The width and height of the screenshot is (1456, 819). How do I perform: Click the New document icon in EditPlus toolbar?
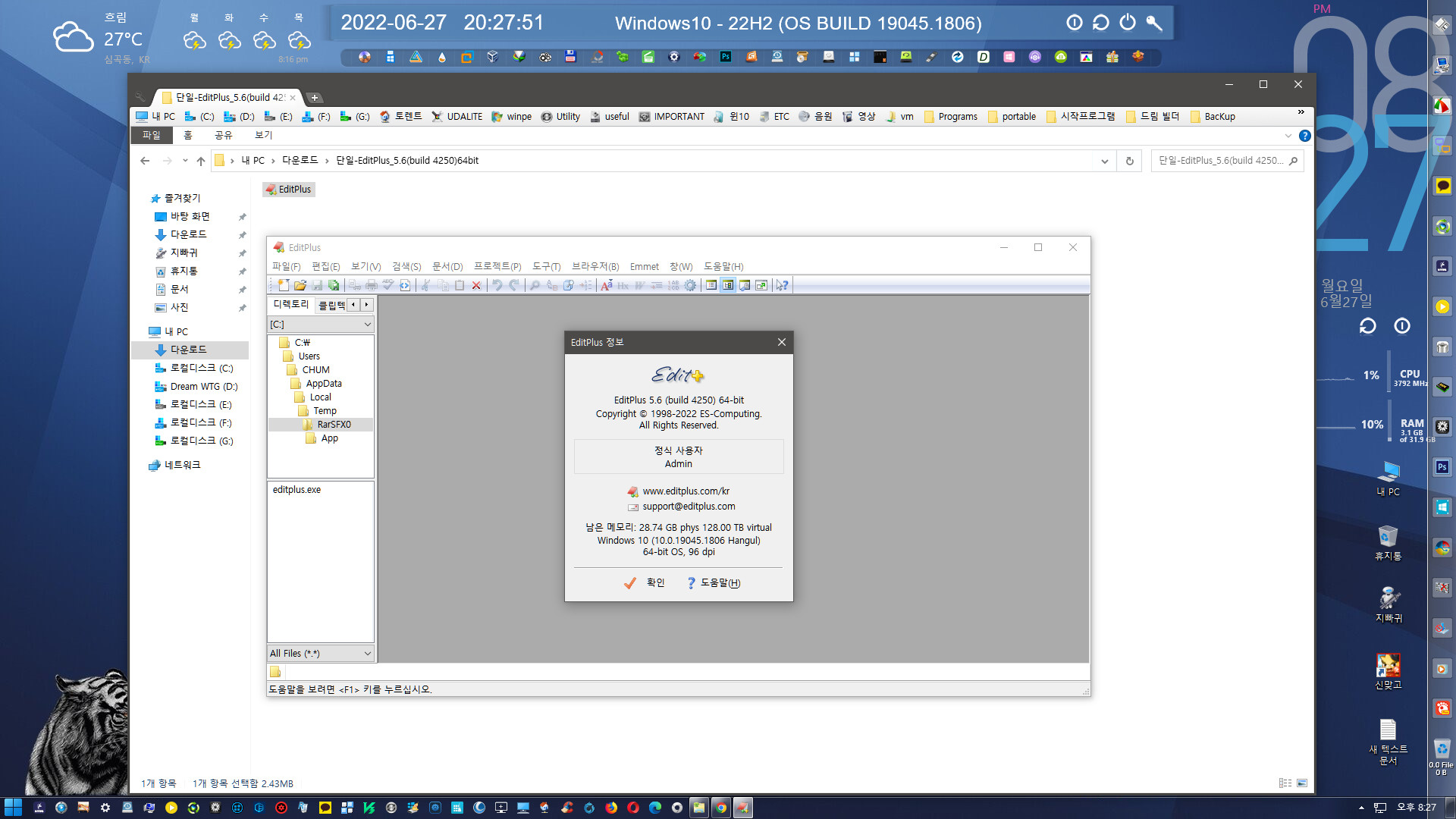pyautogui.click(x=284, y=285)
